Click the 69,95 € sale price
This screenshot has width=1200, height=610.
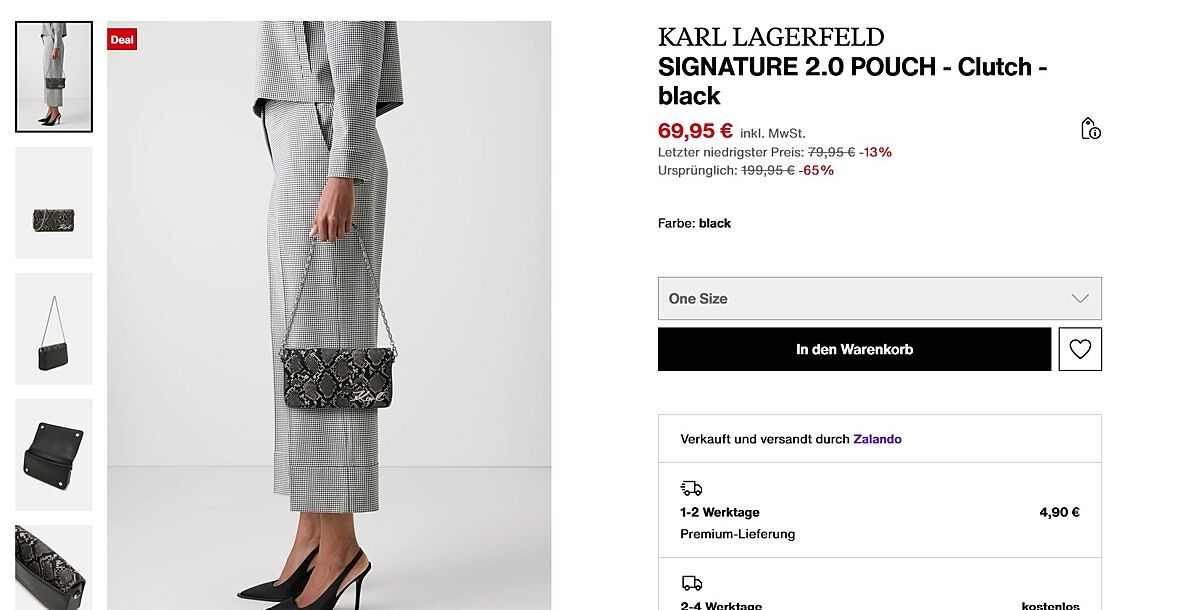(x=695, y=131)
